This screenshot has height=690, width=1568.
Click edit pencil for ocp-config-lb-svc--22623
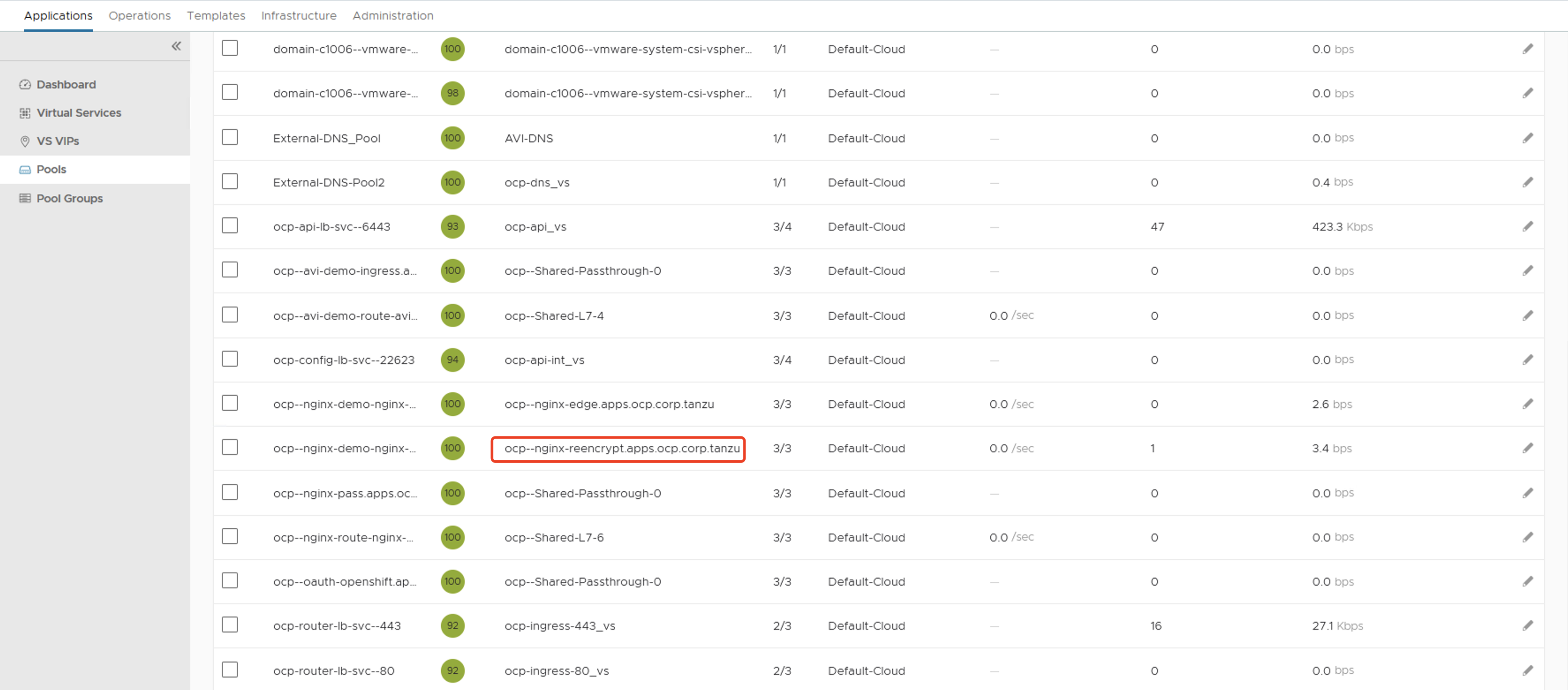(x=1527, y=360)
